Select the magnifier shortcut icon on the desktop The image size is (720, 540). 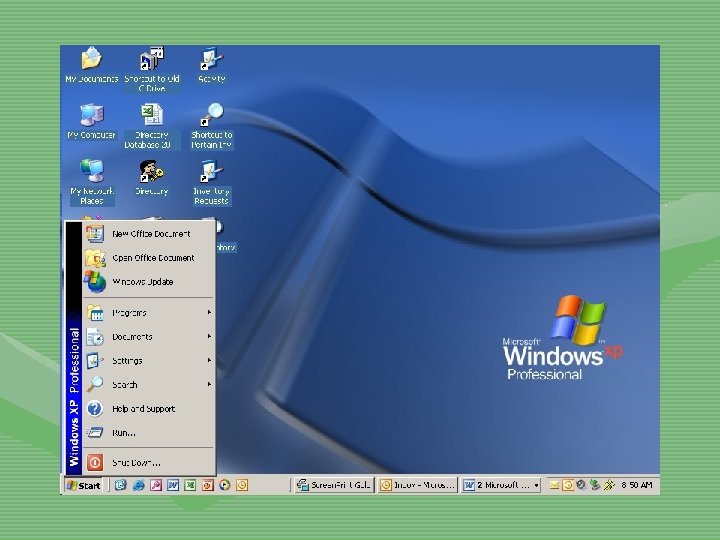211,126
